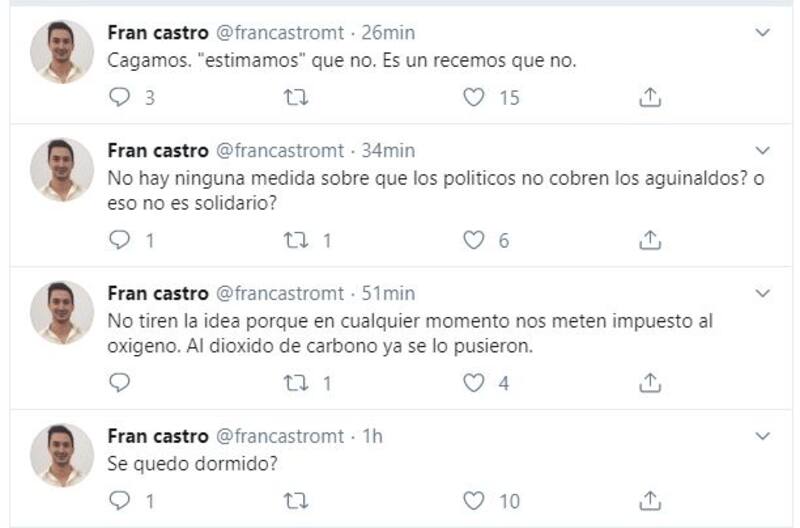The width and height of the screenshot is (800, 528).
Task: Like the tweet with 15 likes
Action: (475, 97)
